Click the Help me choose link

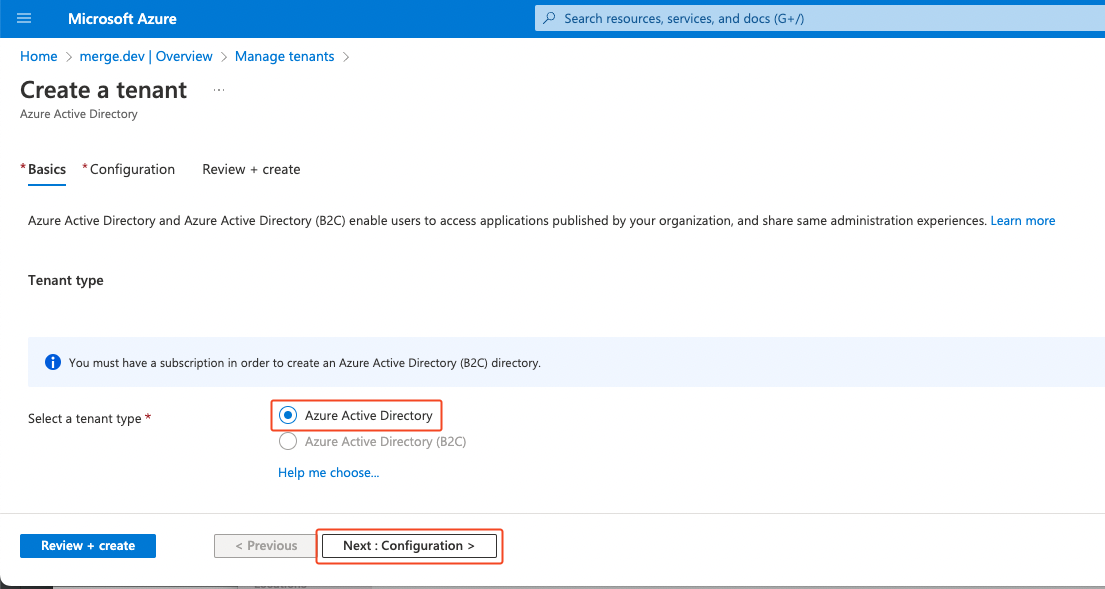pyautogui.click(x=328, y=472)
